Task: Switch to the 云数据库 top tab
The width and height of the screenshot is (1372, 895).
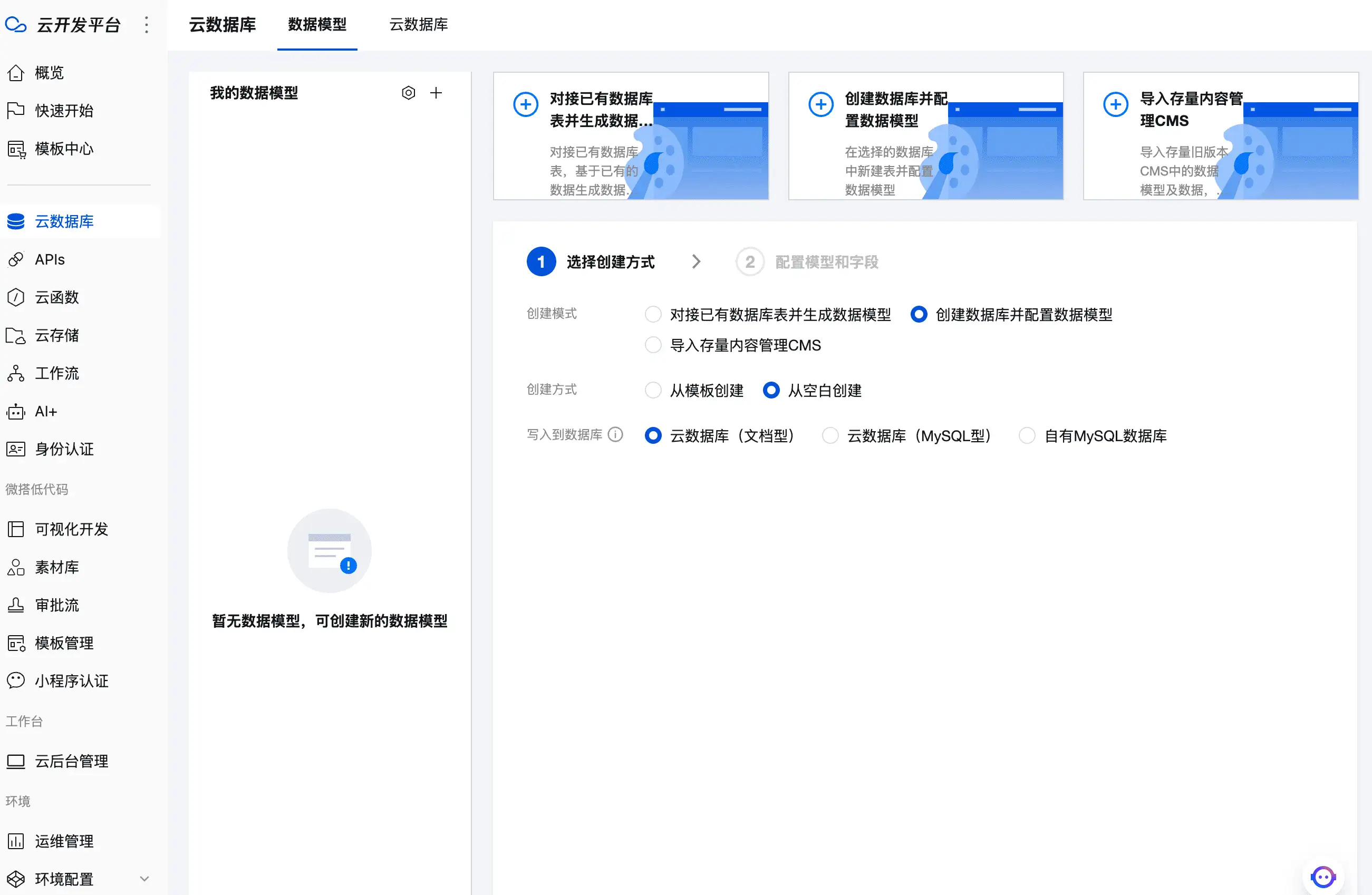Action: (x=419, y=25)
